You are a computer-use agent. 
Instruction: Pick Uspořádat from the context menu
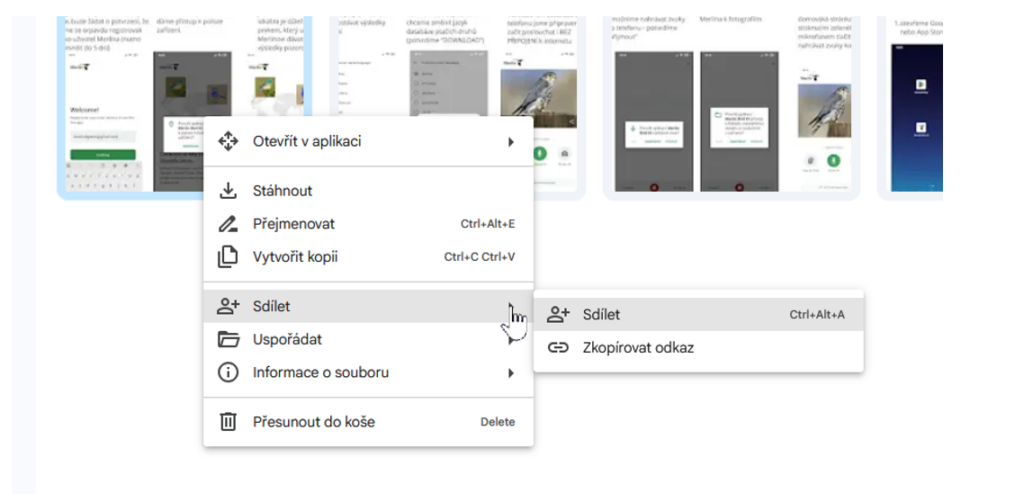tap(287, 340)
